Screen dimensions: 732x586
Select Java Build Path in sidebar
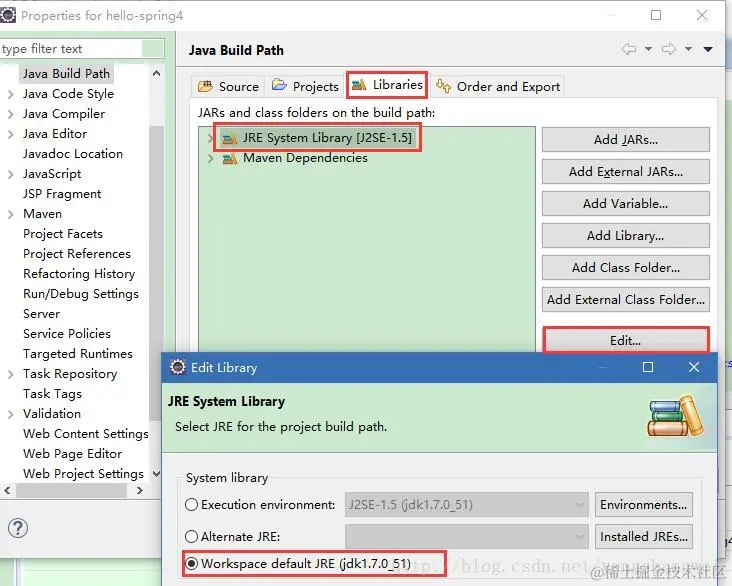coord(66,74)
